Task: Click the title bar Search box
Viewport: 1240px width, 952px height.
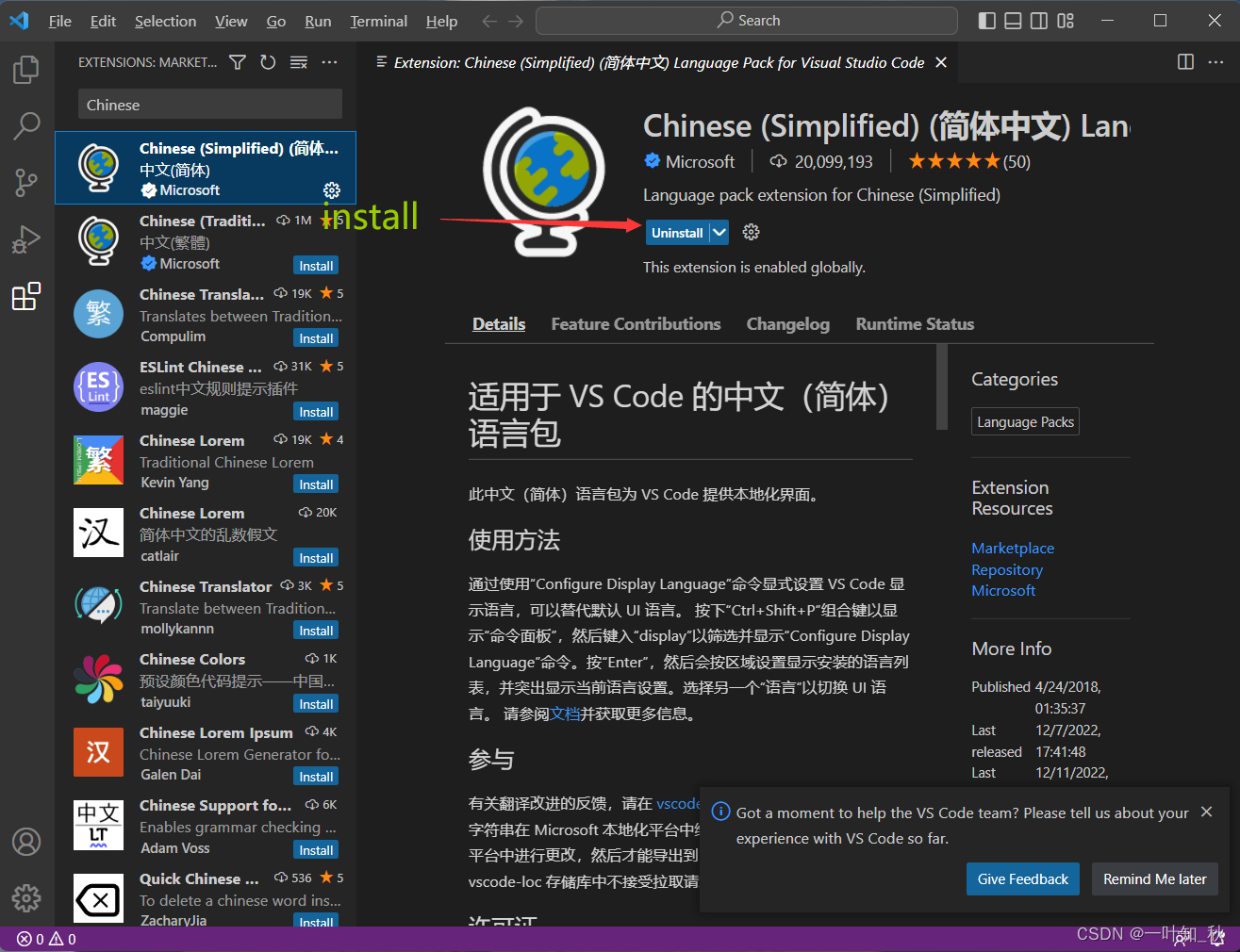Action: (747, 21)
